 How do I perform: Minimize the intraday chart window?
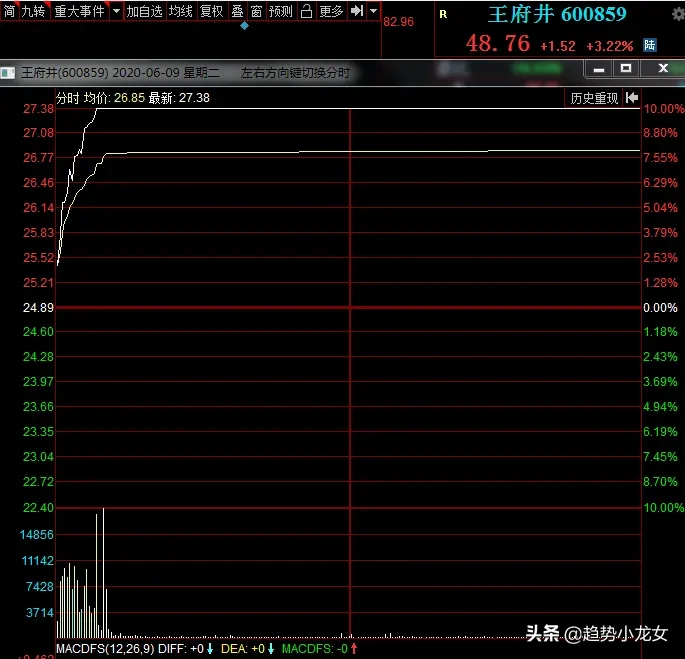[x=599, y=69]
